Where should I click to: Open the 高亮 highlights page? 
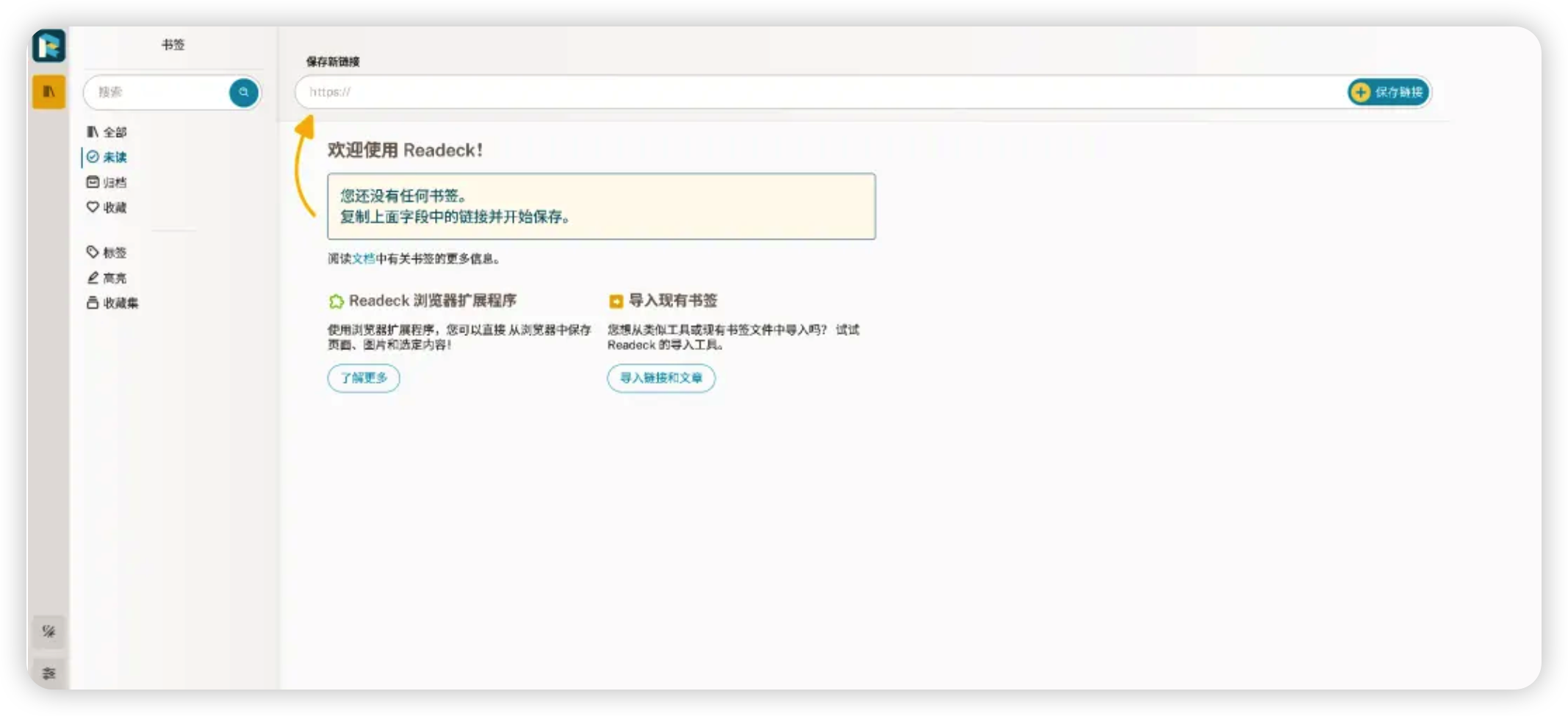point(107,278)
